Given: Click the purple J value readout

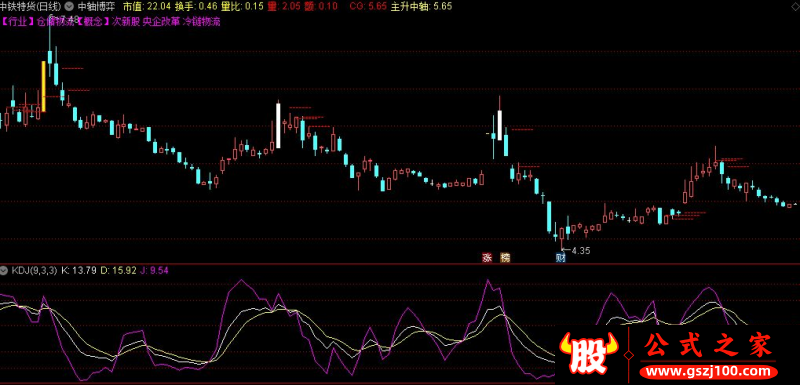Looking at the screenshot, I should [154, 270].
